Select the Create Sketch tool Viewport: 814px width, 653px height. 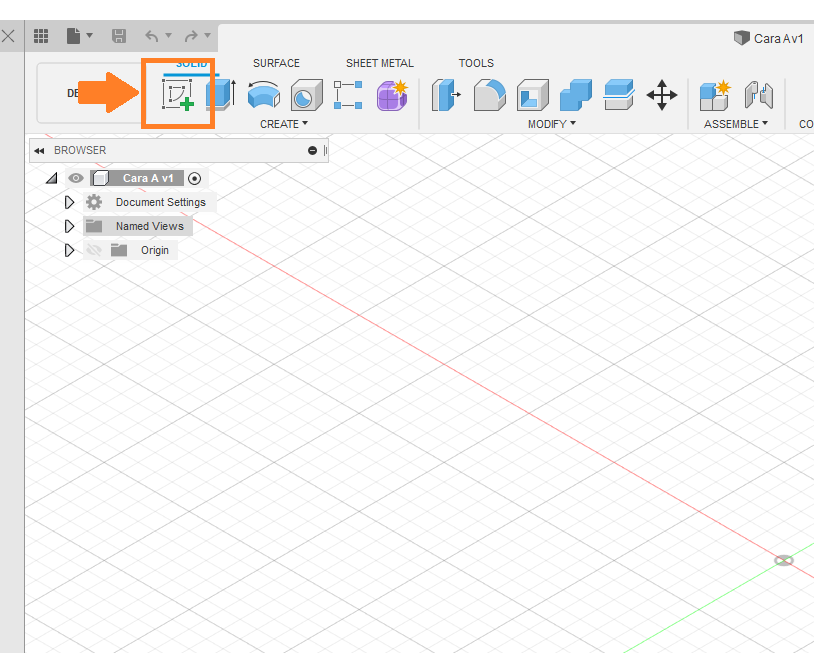(x=177, y=93)
